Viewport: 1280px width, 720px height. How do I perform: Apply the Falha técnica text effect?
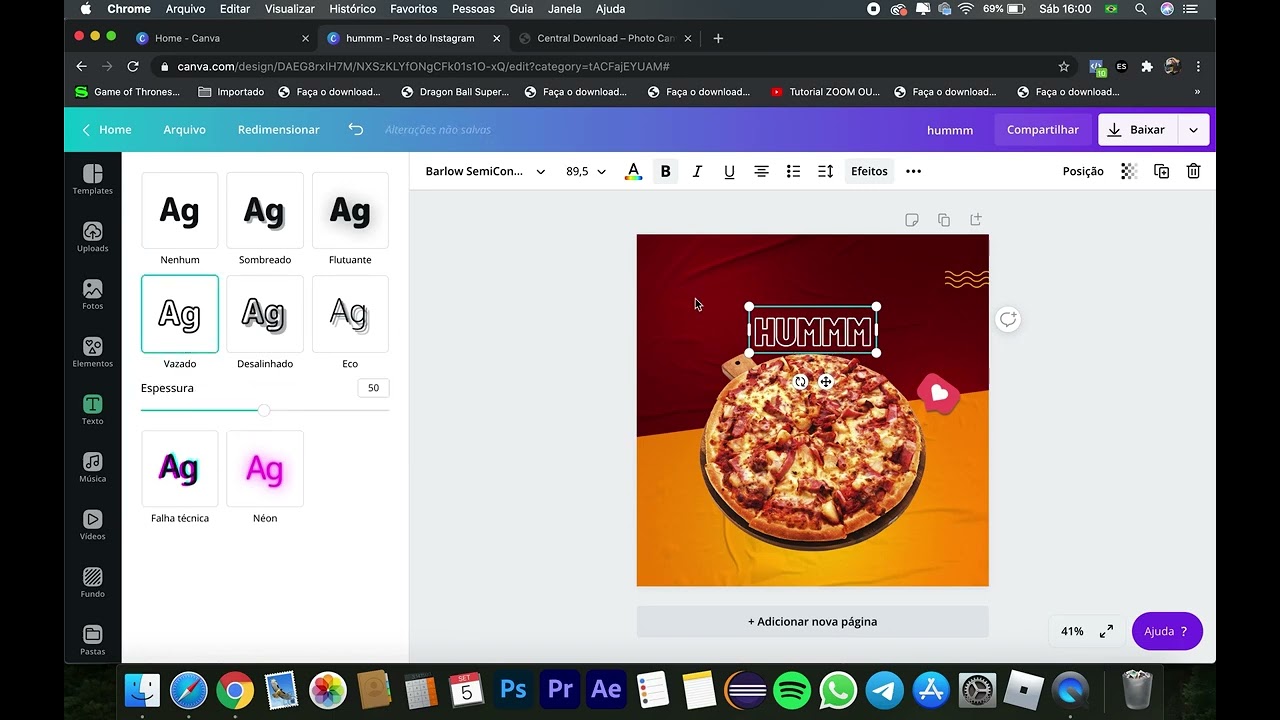180,468
